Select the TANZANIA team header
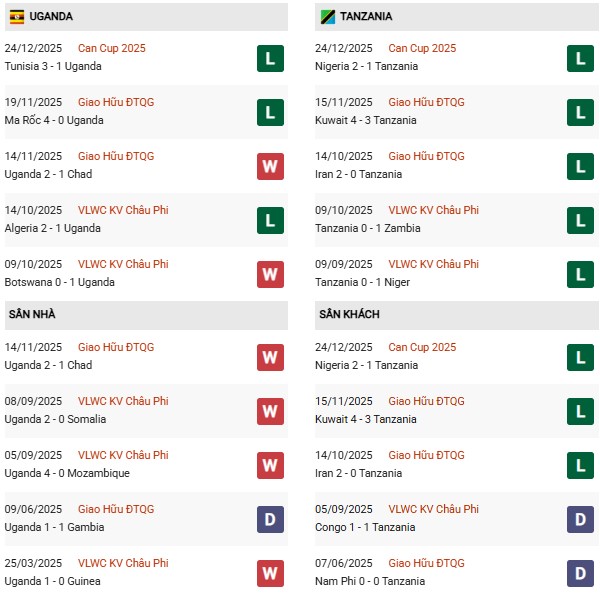600x594 pixels. click(365, 17)
